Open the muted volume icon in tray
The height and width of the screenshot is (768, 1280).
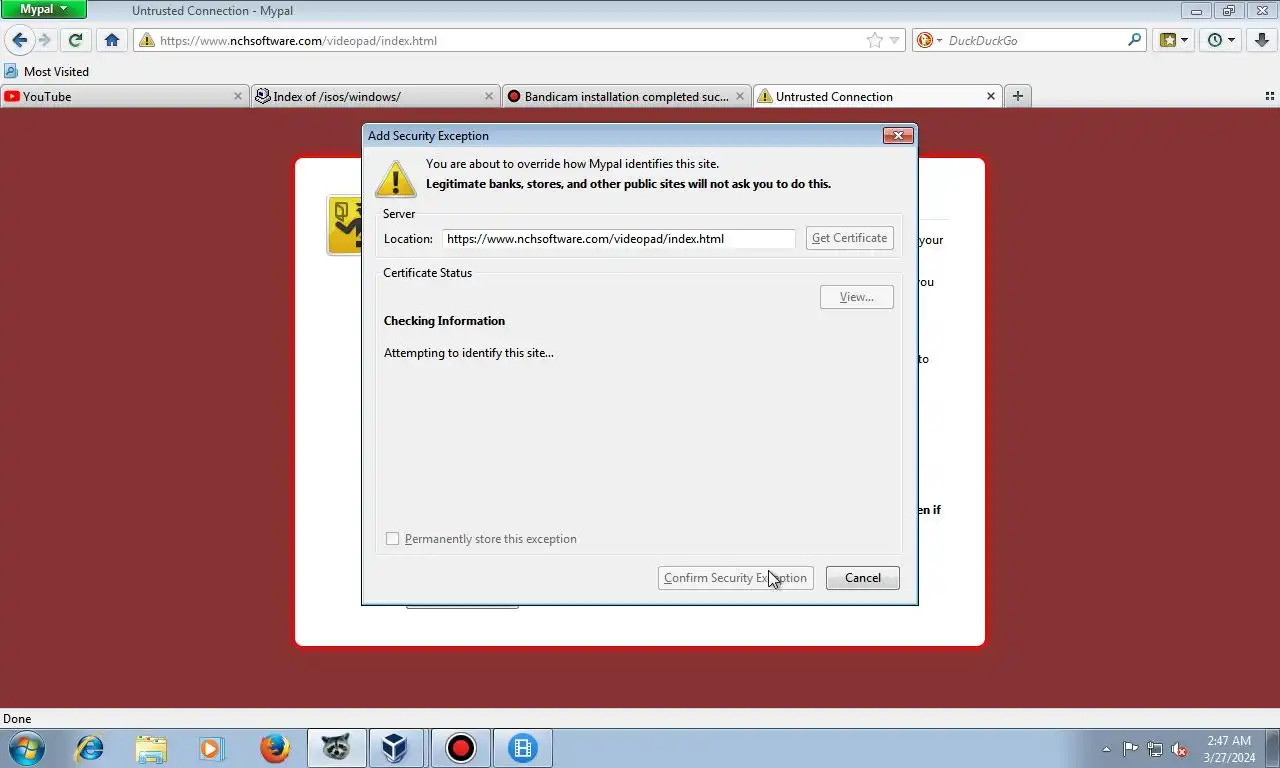1180,749
